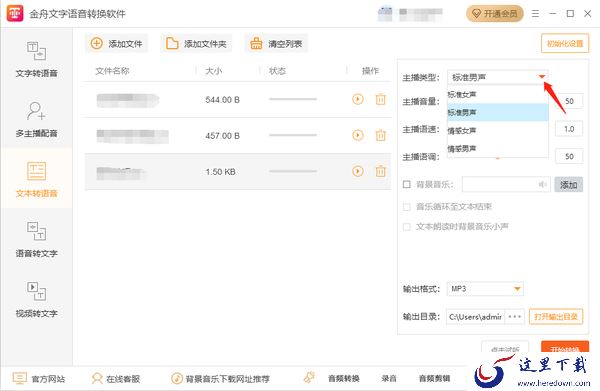Enable the 背景音乐 checkbox
The width and height of the screenshot is (600, 391).
click(x=407, y=185)
